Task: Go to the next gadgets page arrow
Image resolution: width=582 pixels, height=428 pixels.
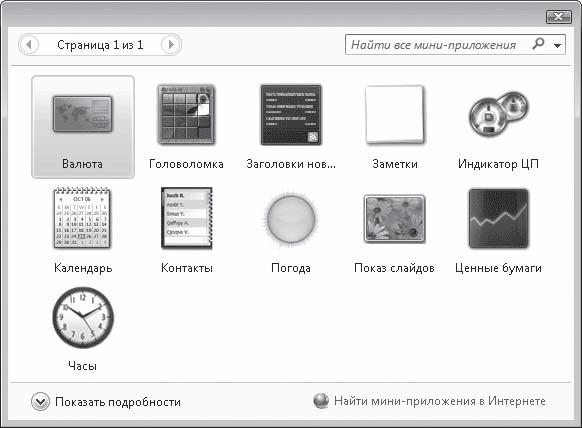Action: (x=171, y=45)
